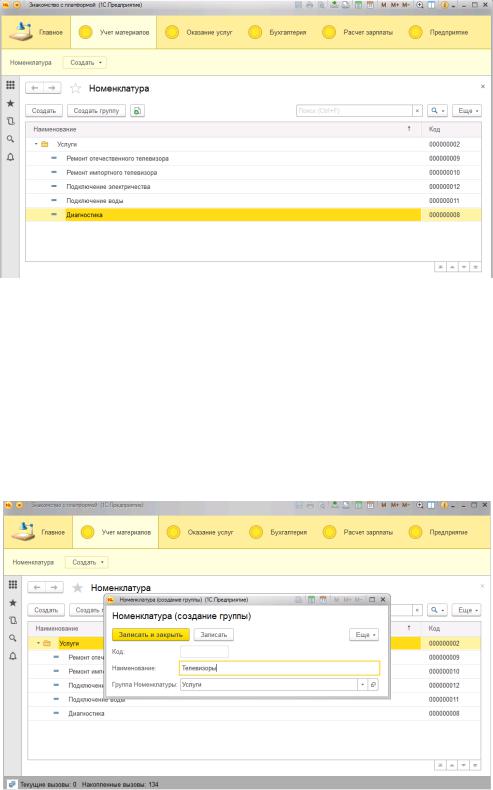Go back with left arrow in top window
The image size is (493, 790).
tap(34, 88)
